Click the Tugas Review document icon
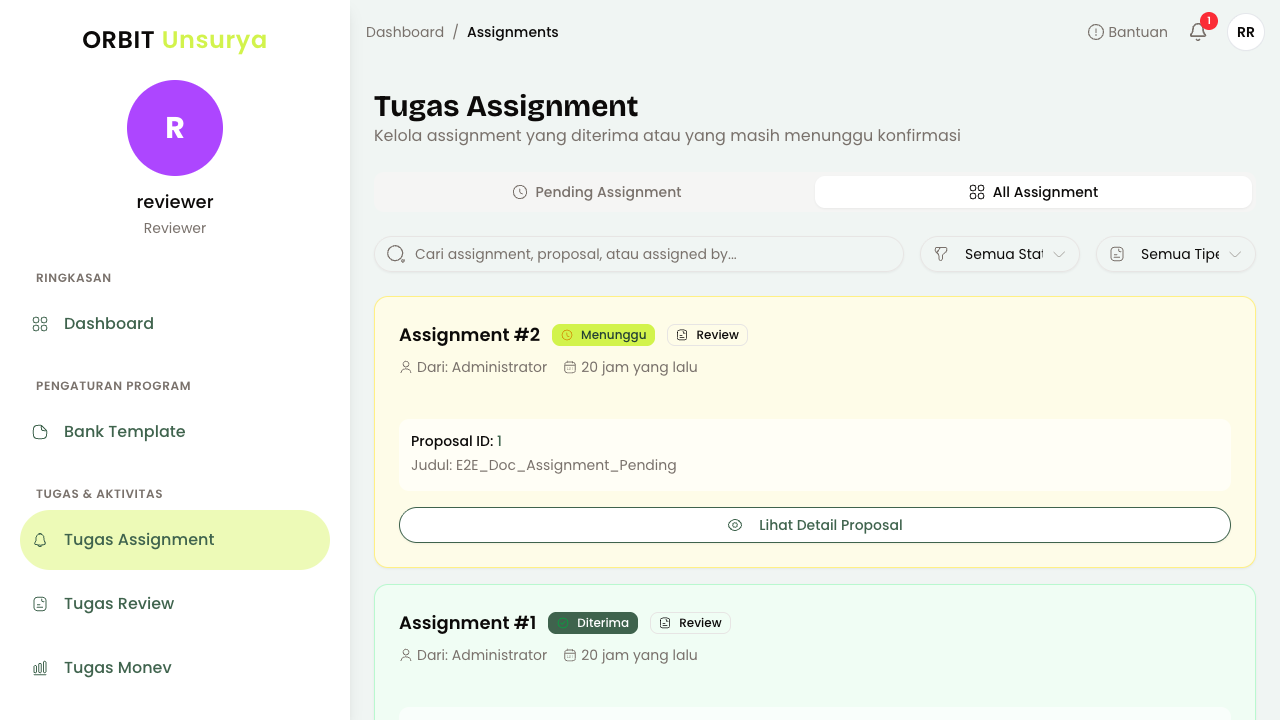The width and height of the screenshot is (1280, 720). pos(40,604)
